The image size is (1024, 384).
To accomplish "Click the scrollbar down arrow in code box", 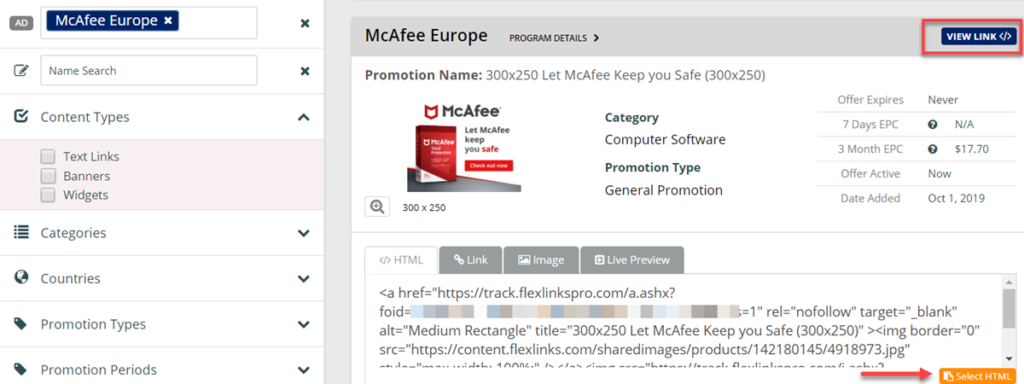I will click(1010, 359).
